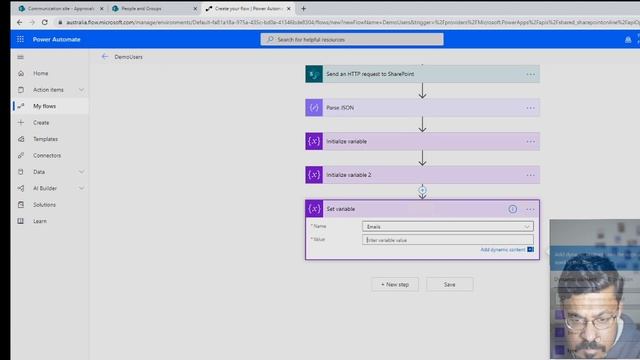This screenshot has width=640, height=360.
Task: Open the variable Name dropdown
Action: click(447, 227)
